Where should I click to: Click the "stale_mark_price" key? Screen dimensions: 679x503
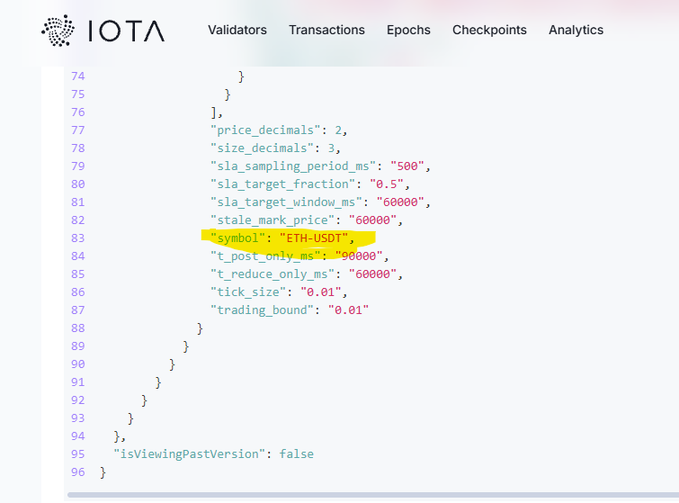tap(272, 220)
